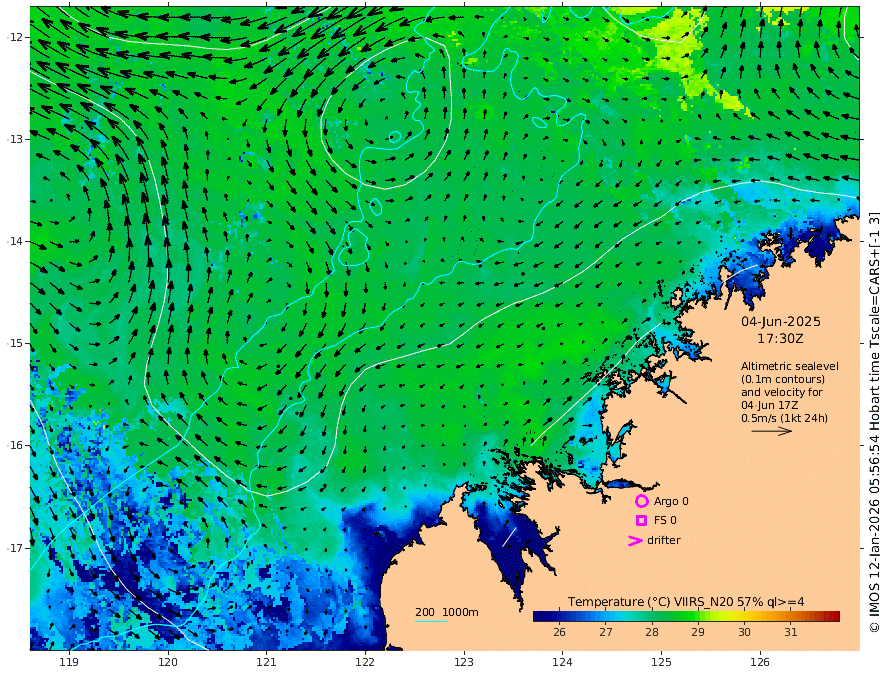Viewport: 880px width, 680px height.
Task: Click the 26 tick label under colour bar
Action: 559,632
